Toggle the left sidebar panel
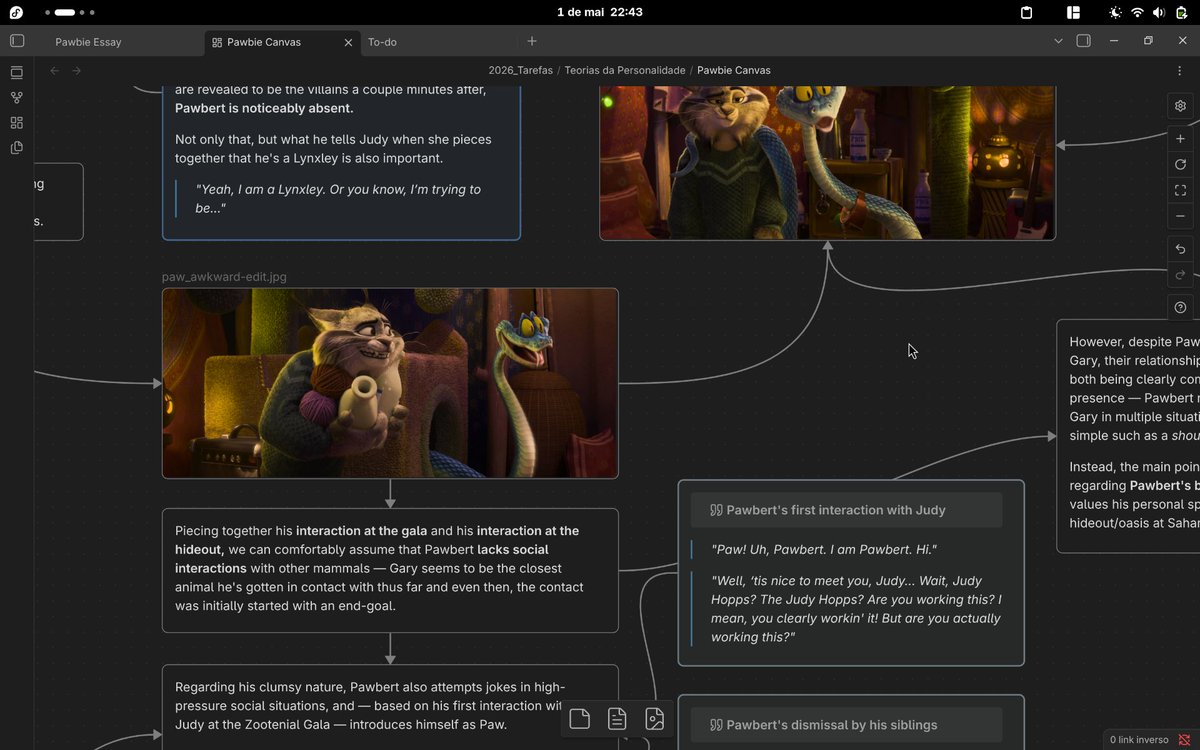This screenshot has height=750, width=1200. [x=17, y=41]
